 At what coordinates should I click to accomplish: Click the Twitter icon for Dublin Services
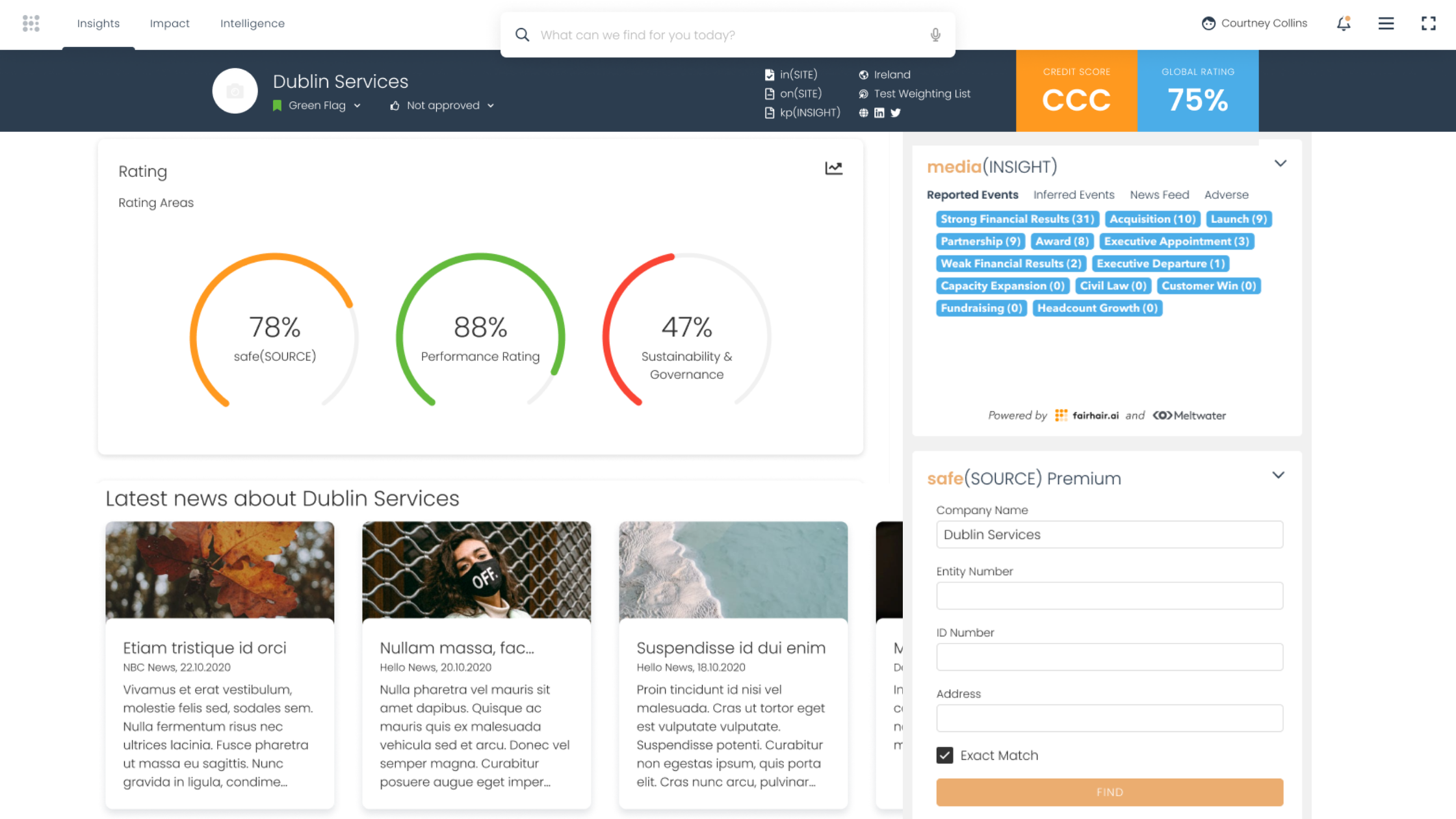coord(896,112)
